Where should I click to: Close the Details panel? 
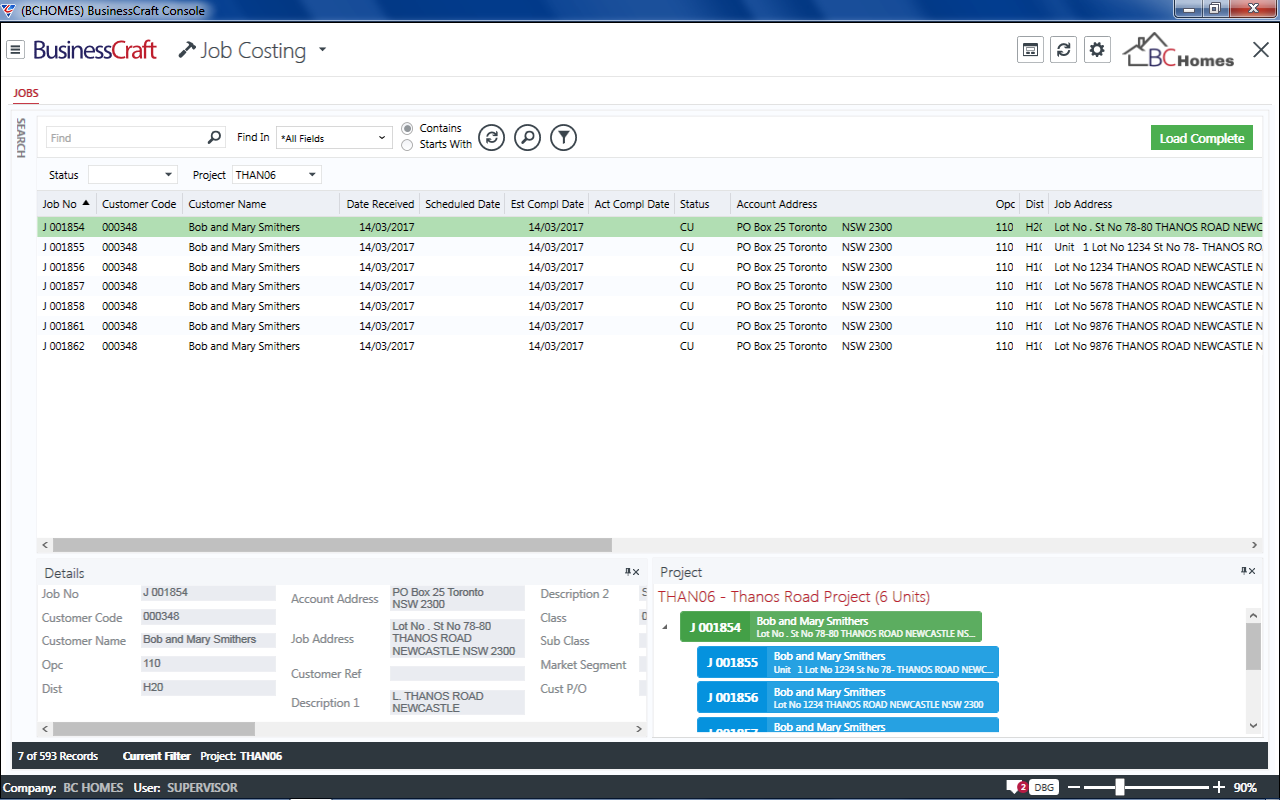coord(636,572)
